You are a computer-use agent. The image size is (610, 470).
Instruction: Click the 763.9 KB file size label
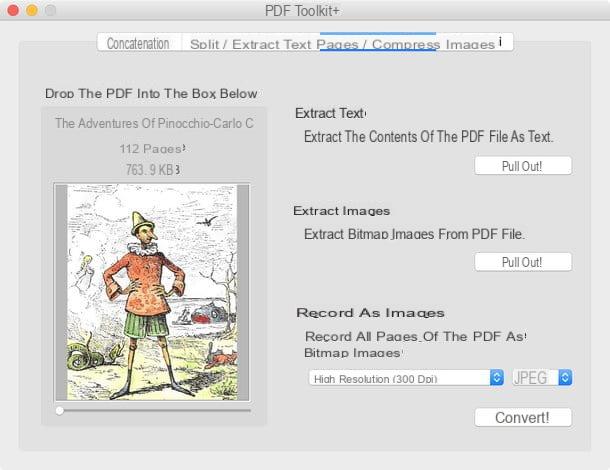(x=152, y=170)
